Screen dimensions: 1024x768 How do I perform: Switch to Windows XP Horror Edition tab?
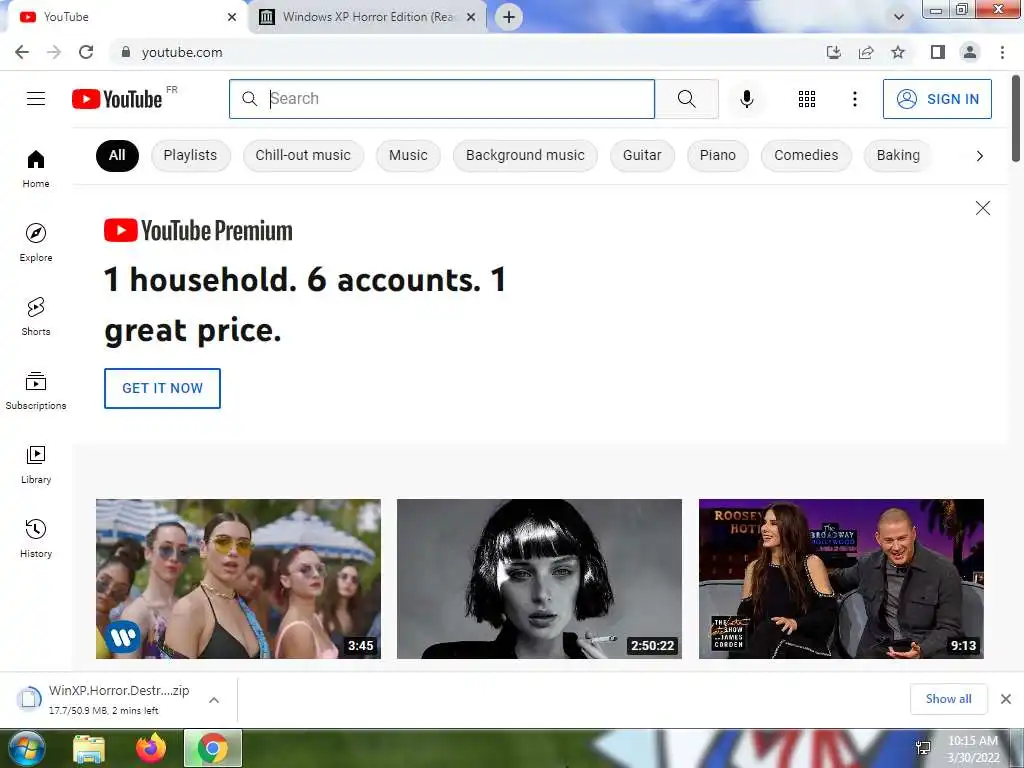[368, 17]
